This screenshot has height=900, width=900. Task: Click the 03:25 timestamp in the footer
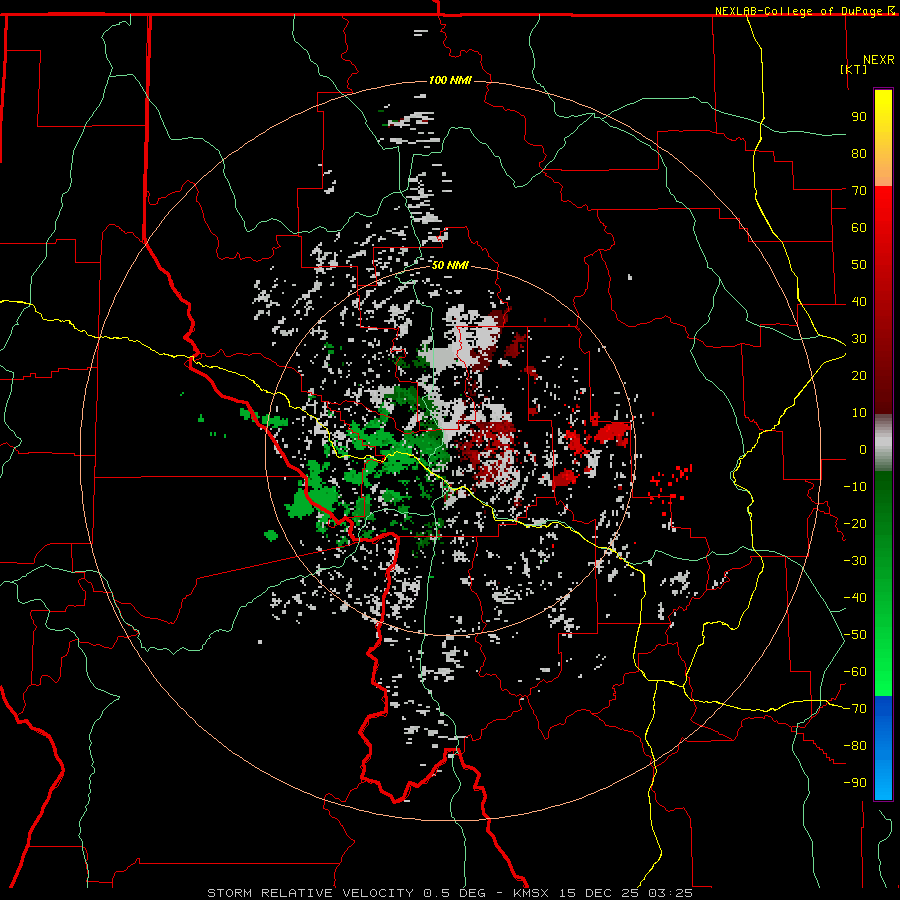[670, 893]
